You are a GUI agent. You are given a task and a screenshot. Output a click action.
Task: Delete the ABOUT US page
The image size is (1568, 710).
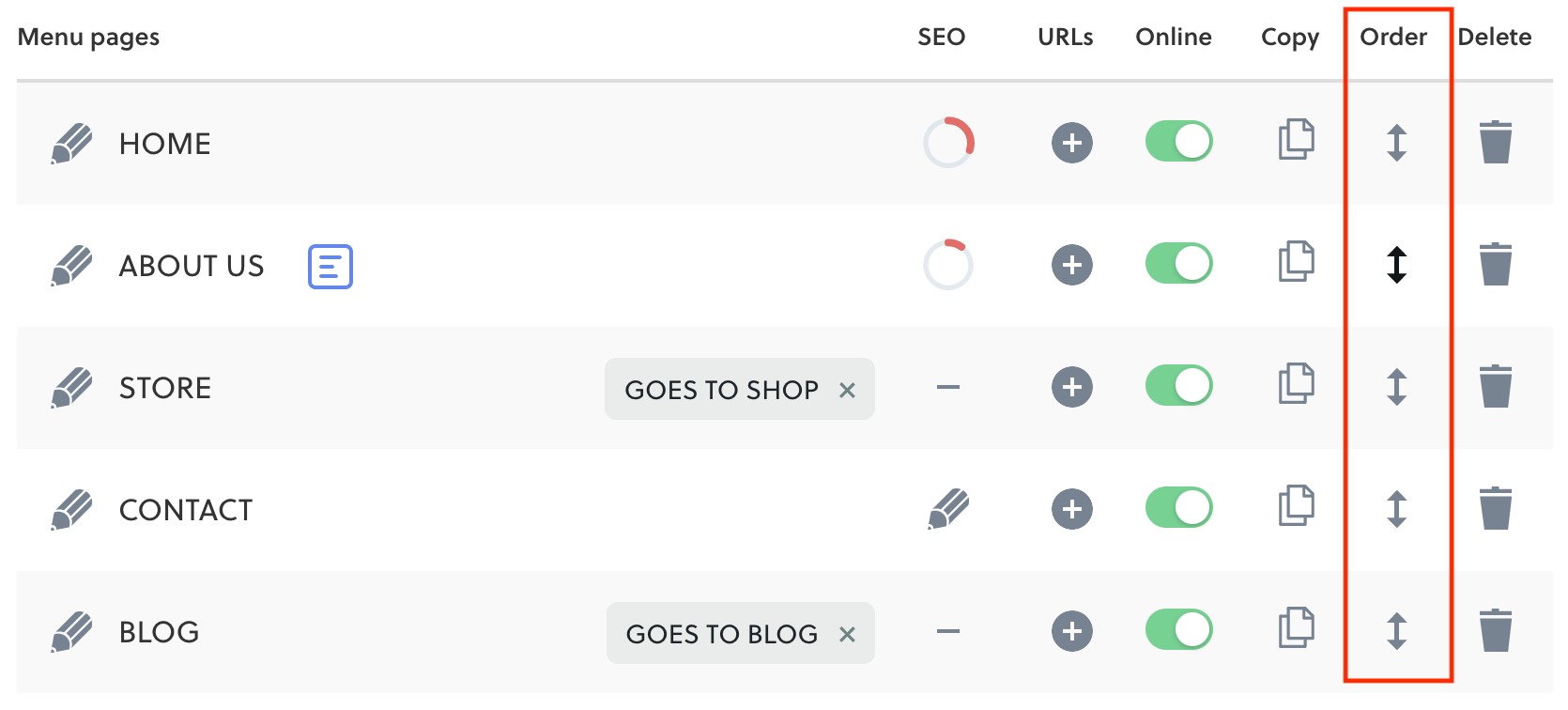(x=1495, y=264)
